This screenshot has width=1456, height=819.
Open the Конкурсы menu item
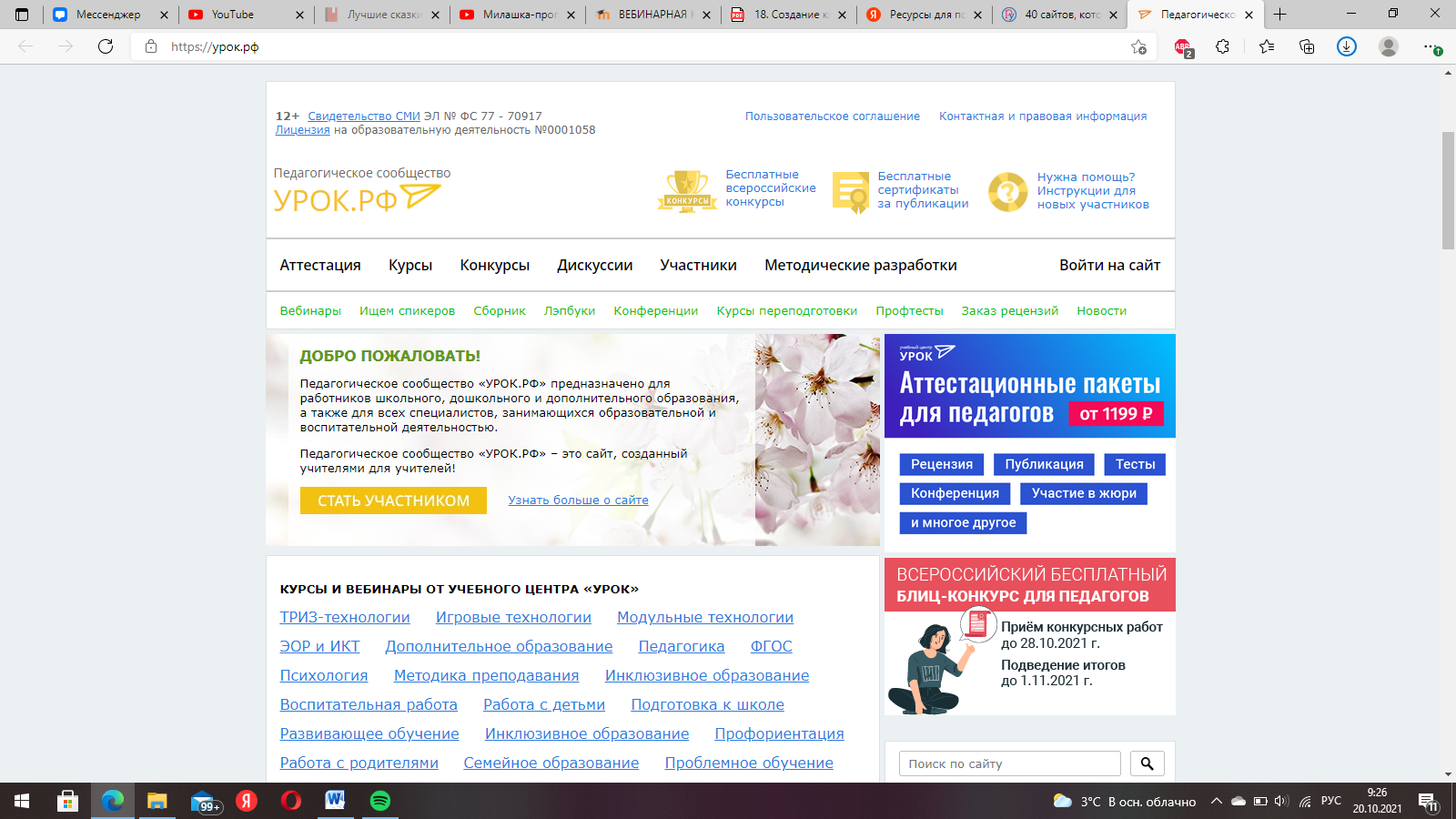tap(495, 265)
